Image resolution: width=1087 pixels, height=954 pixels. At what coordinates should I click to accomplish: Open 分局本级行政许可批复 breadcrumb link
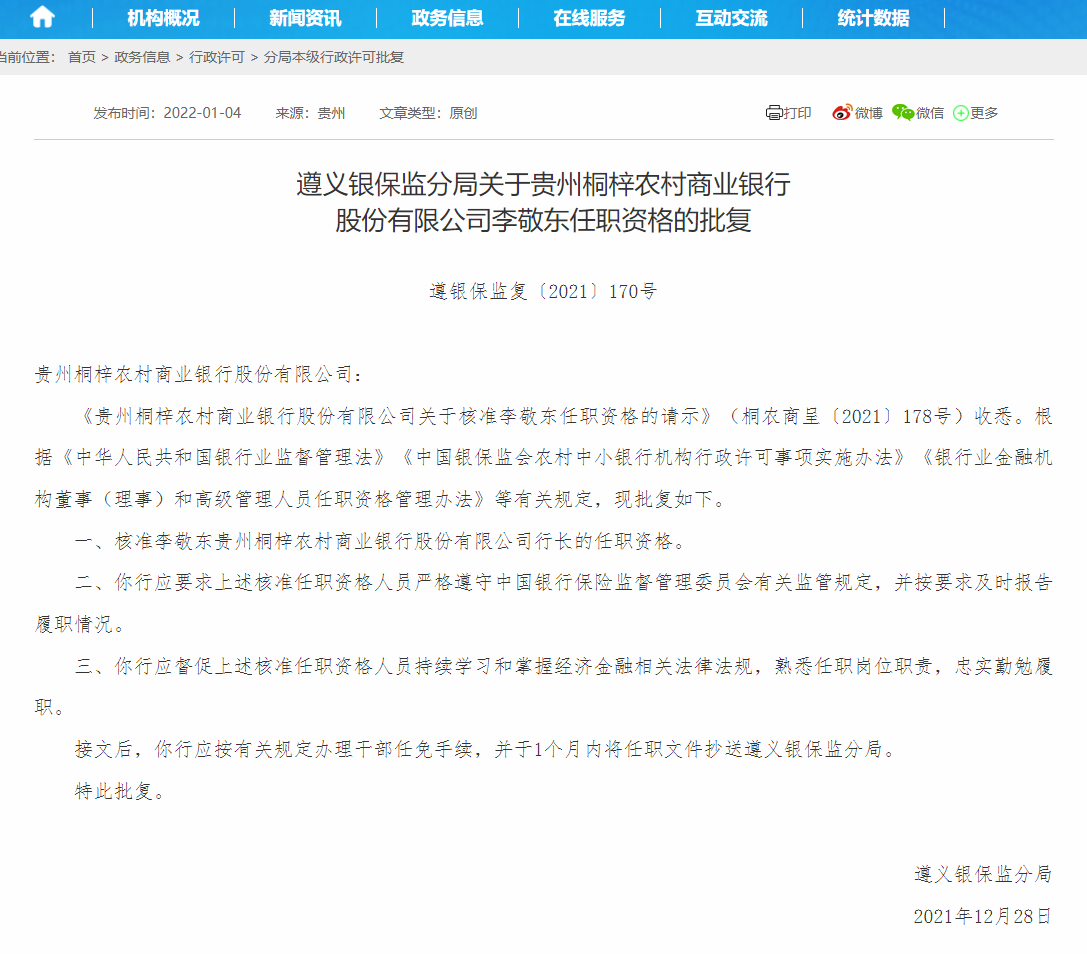click(333, 58)
